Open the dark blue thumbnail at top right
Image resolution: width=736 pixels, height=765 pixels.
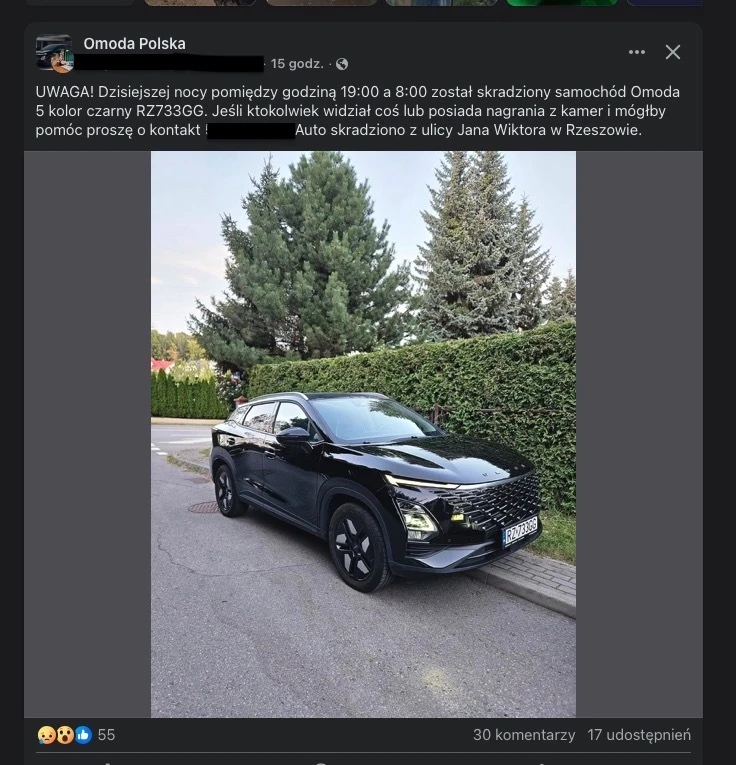[x=664, y=2]
